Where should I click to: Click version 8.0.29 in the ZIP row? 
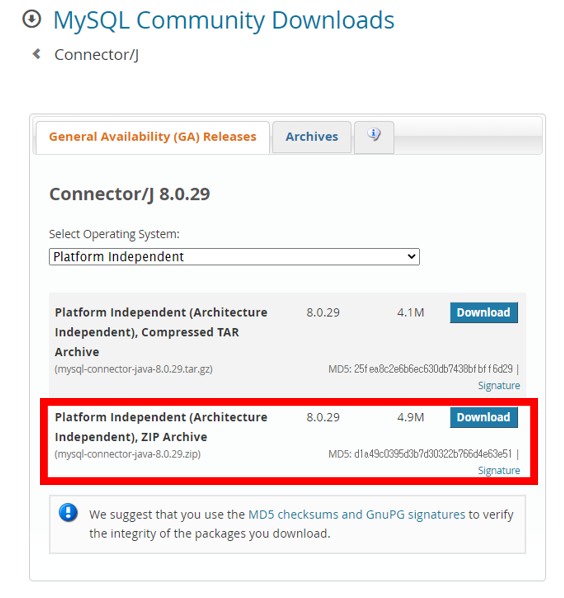pyautogui.click(x=323, y=417)
